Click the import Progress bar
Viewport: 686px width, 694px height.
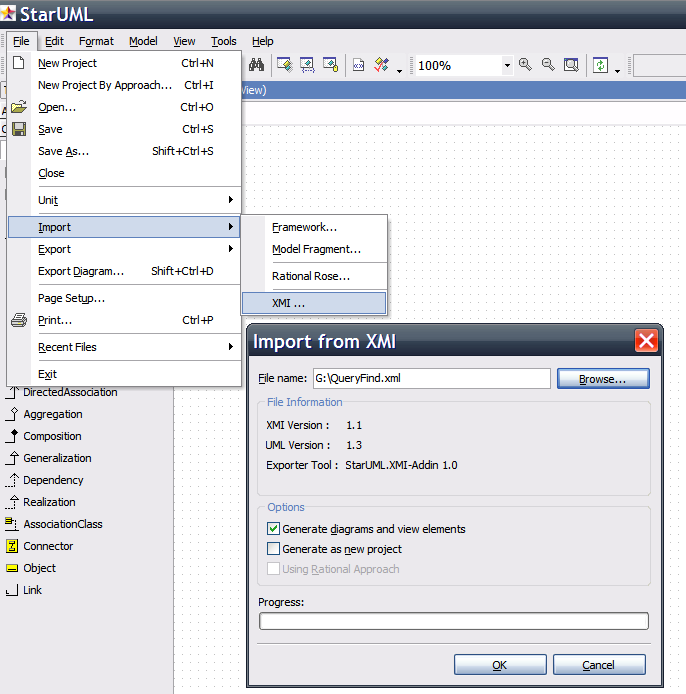point(453,621)
